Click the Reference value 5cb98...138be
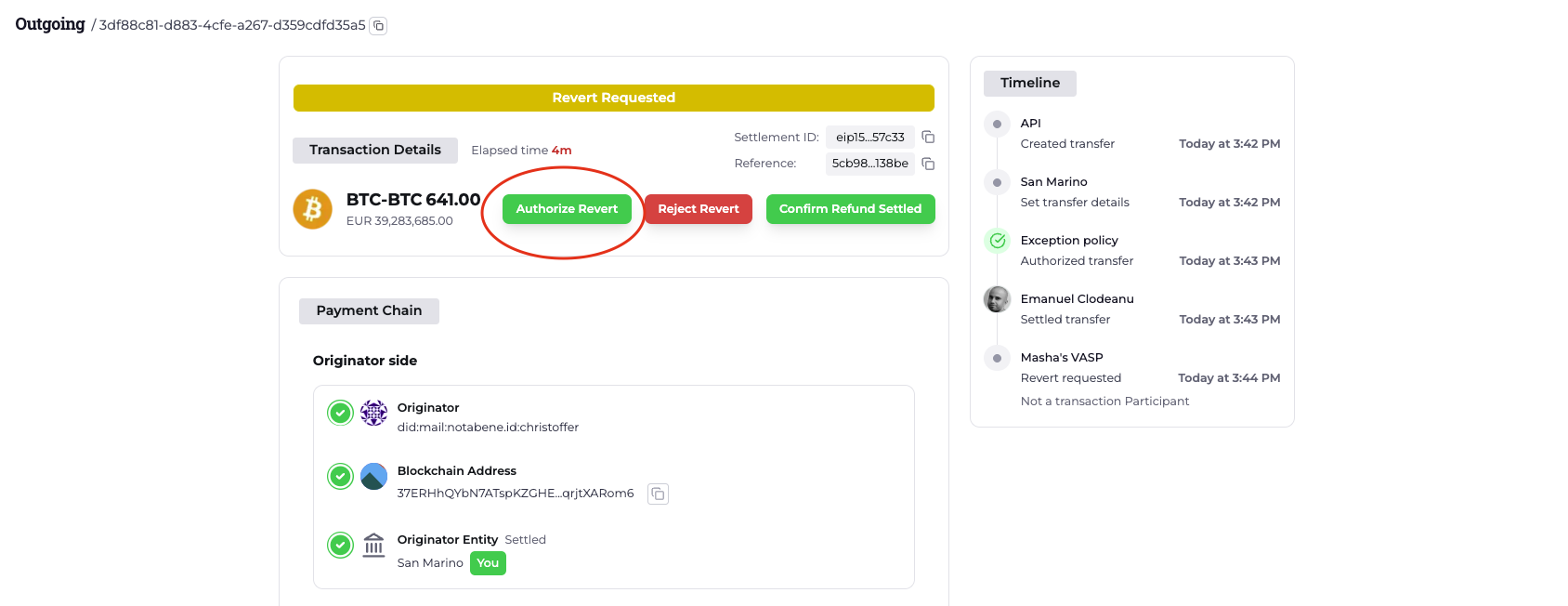1568x606 pixels. [x=870, y=164]
